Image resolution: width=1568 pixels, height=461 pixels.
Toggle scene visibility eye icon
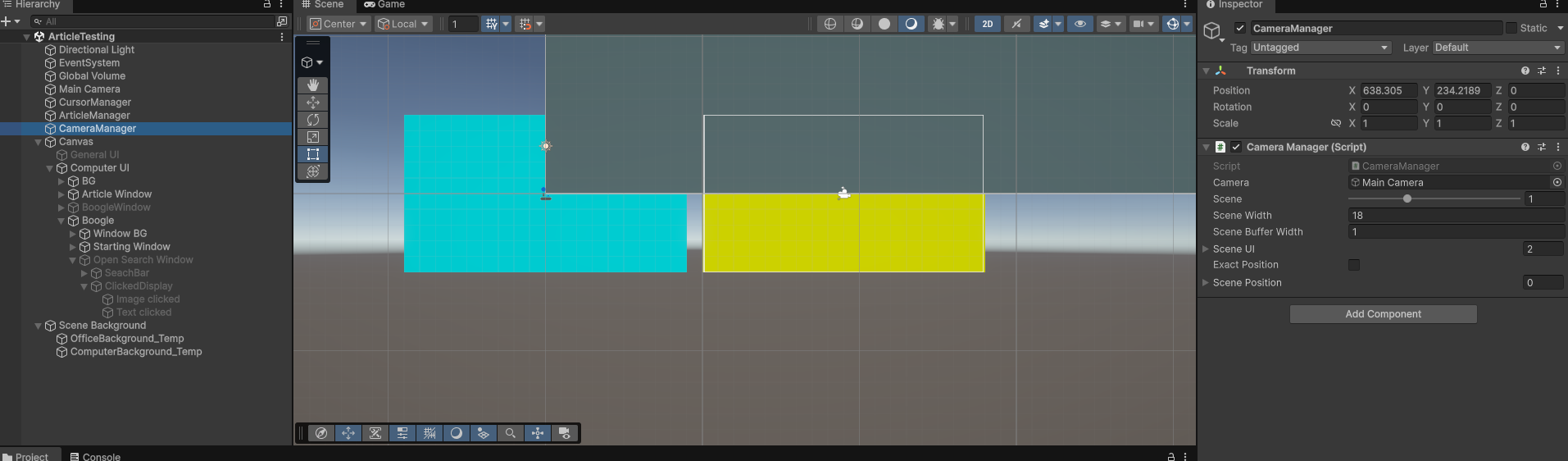coord(1080,24)
